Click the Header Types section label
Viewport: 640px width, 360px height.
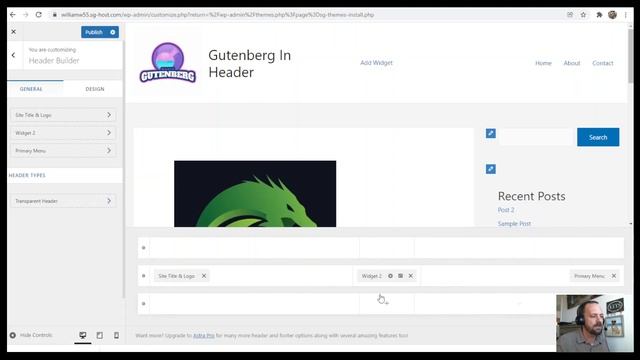[x=27, y=176]
